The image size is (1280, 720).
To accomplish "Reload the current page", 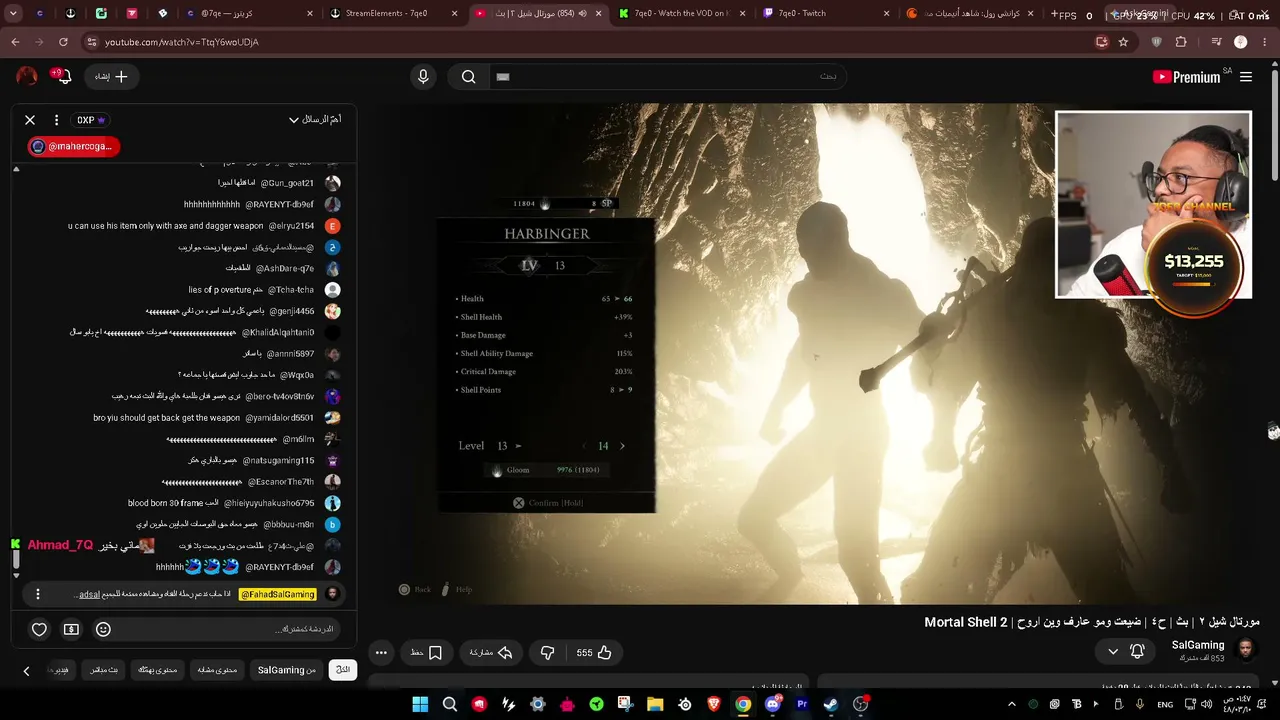I will point(63,42).
